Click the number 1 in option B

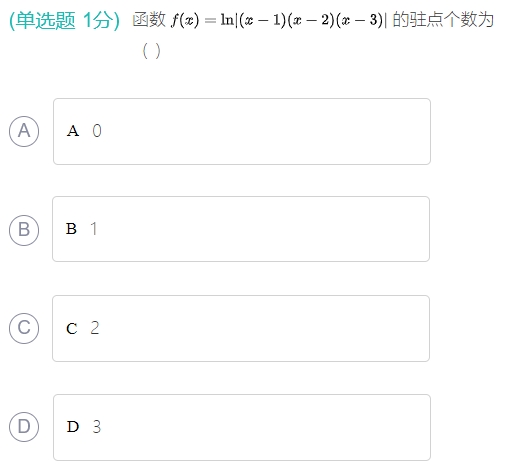click(94, 229)
